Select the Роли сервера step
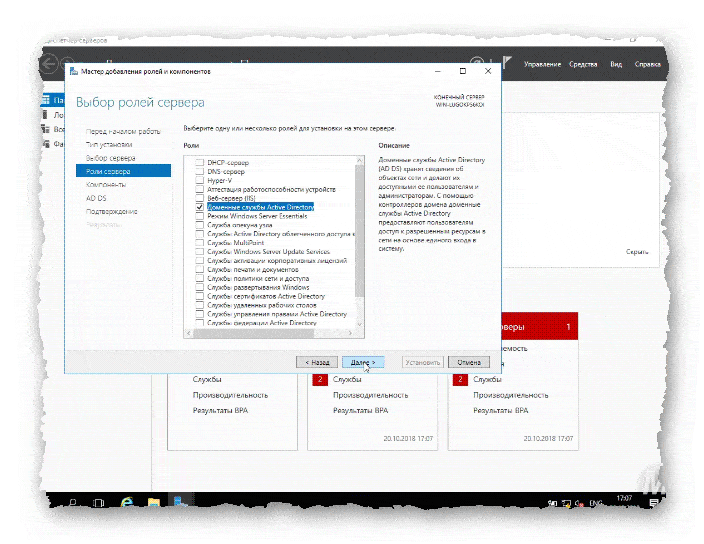This screenshot has height=544, width=704. point(123,171)
